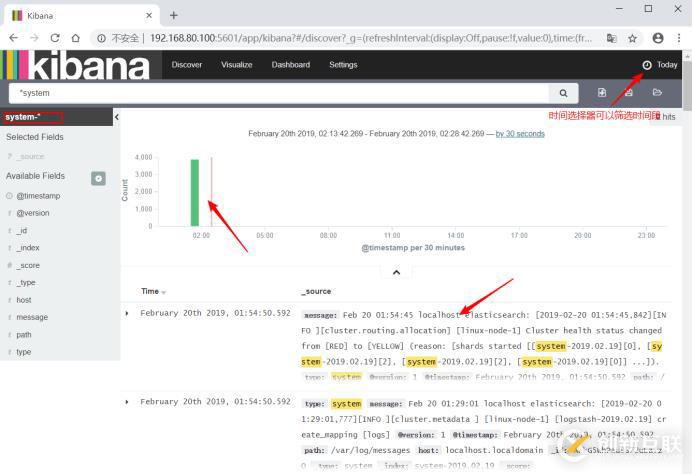Select the type field at list bottom
The image size is (692, 474).
point(23,352)
